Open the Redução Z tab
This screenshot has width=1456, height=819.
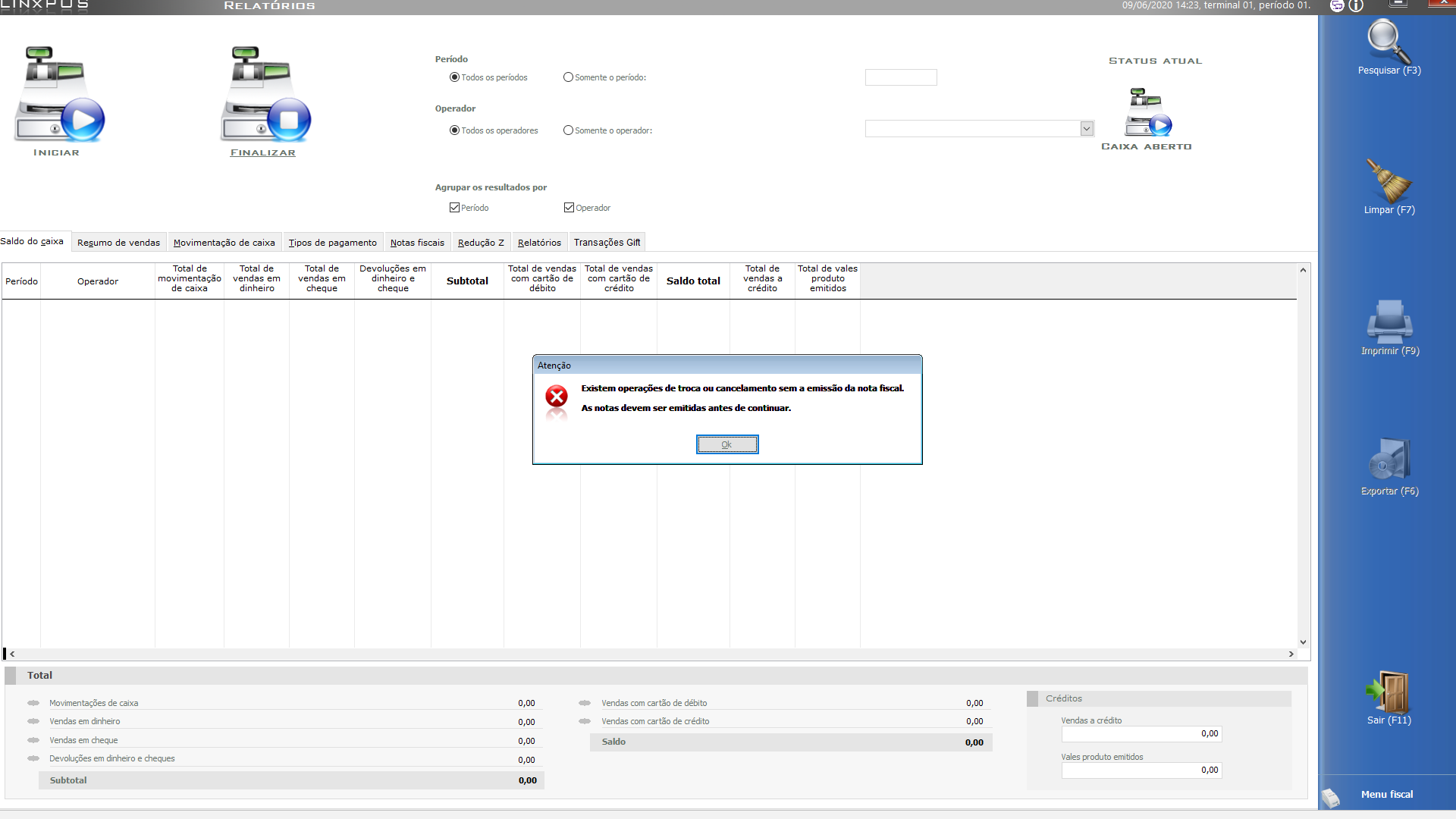coord(481,243)
